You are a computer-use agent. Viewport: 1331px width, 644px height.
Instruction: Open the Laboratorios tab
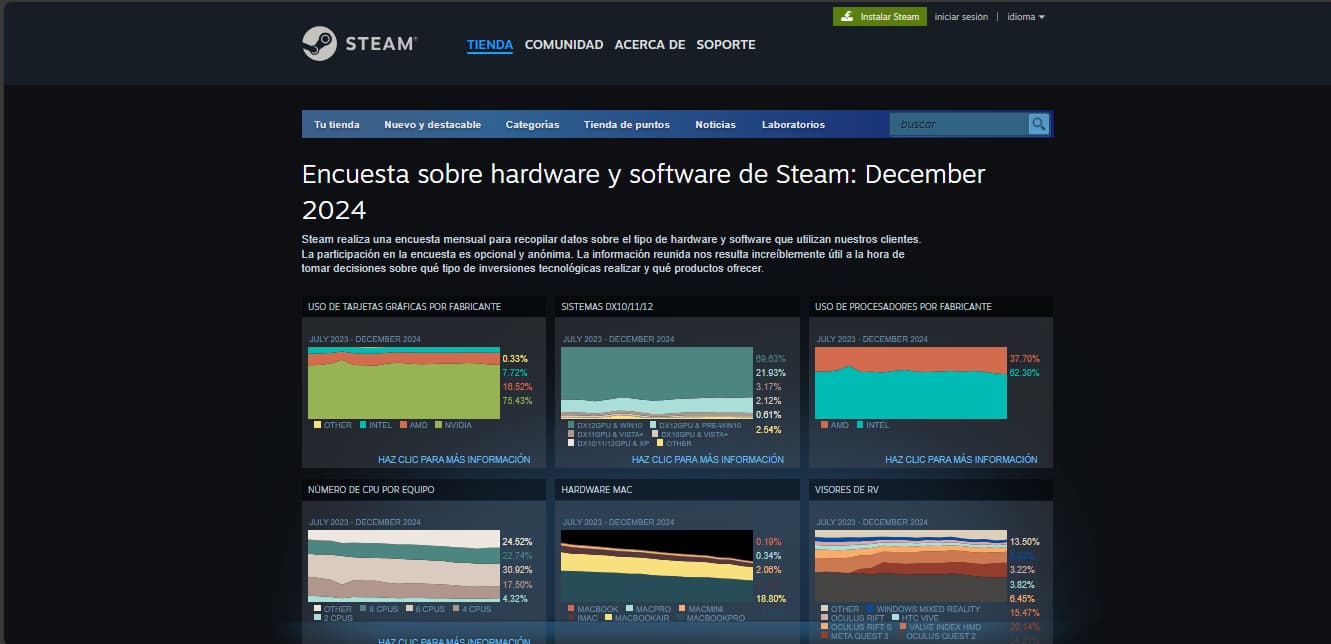[793, 125]
